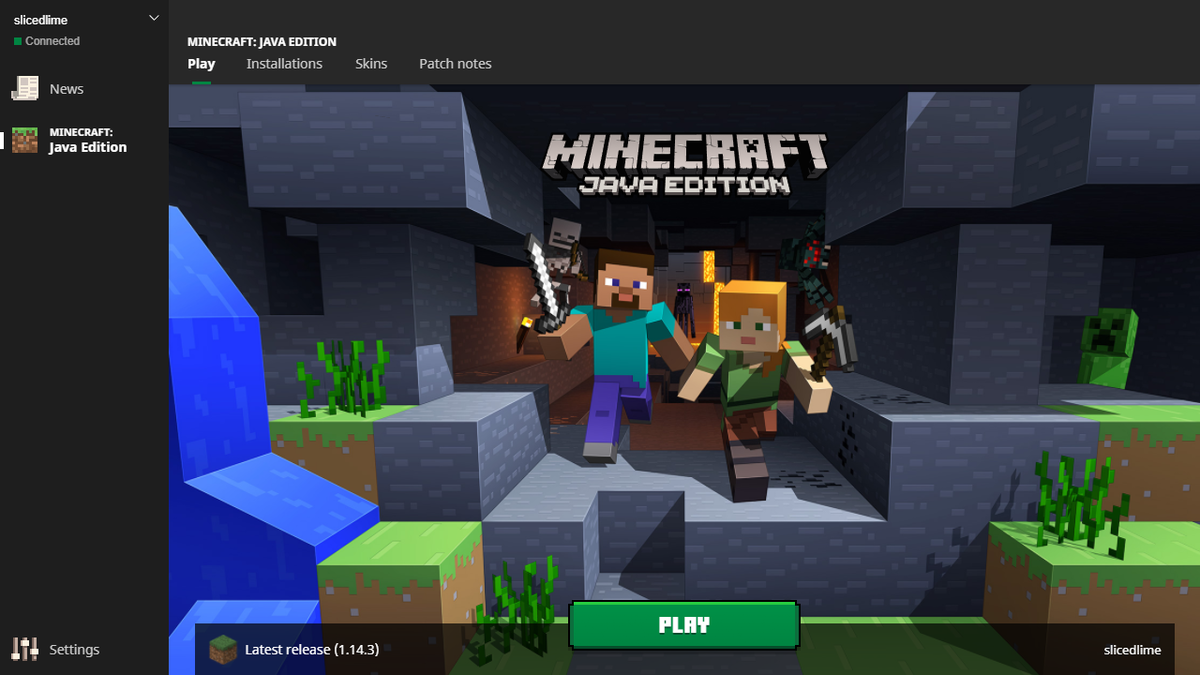Switch to the Skins tab
The height and width of the screenshot is (675, 1200).
pyautogui.click(x=371, y=63)
